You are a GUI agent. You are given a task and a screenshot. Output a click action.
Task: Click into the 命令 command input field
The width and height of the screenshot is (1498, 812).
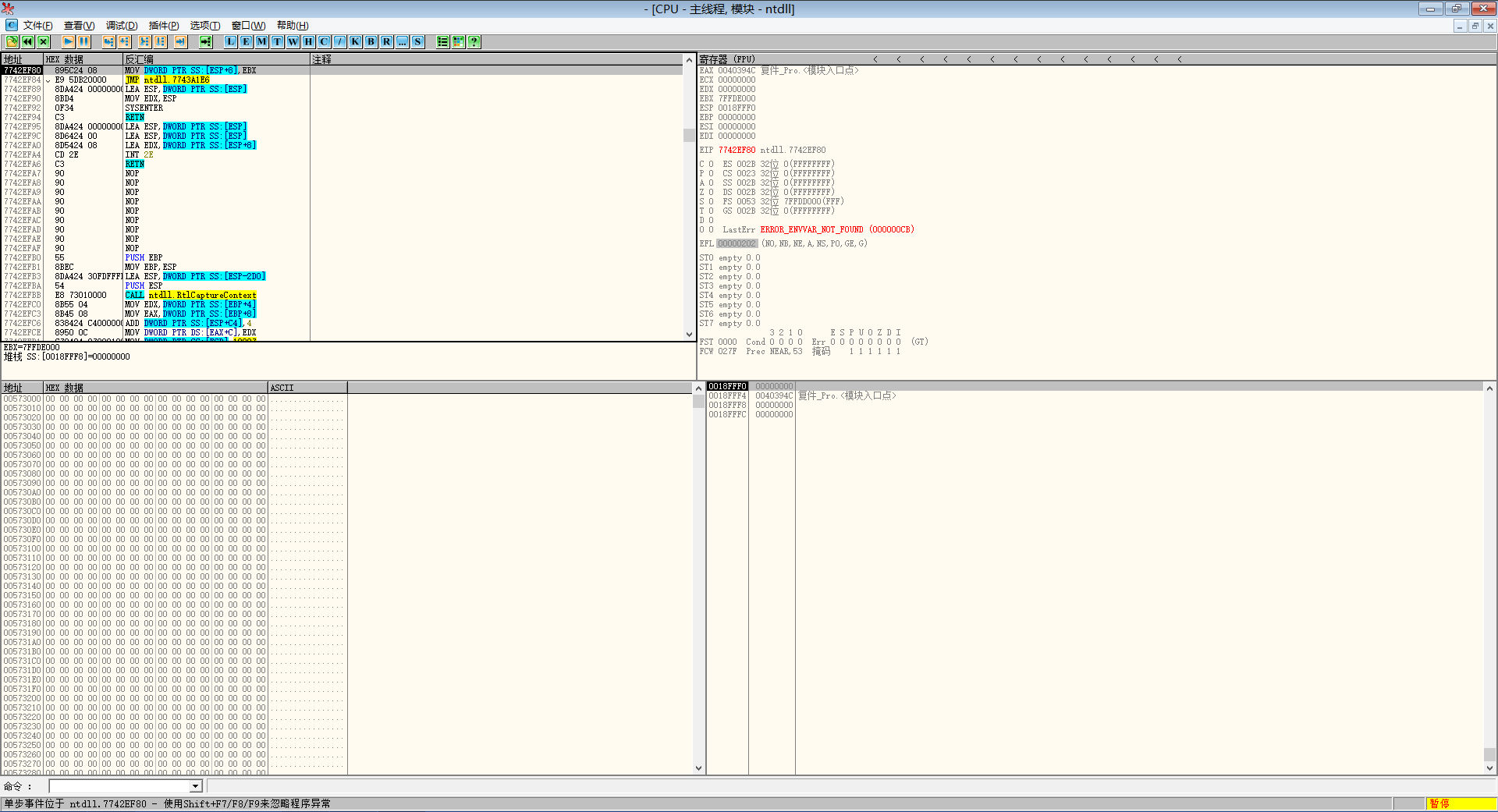pos(119,786)
